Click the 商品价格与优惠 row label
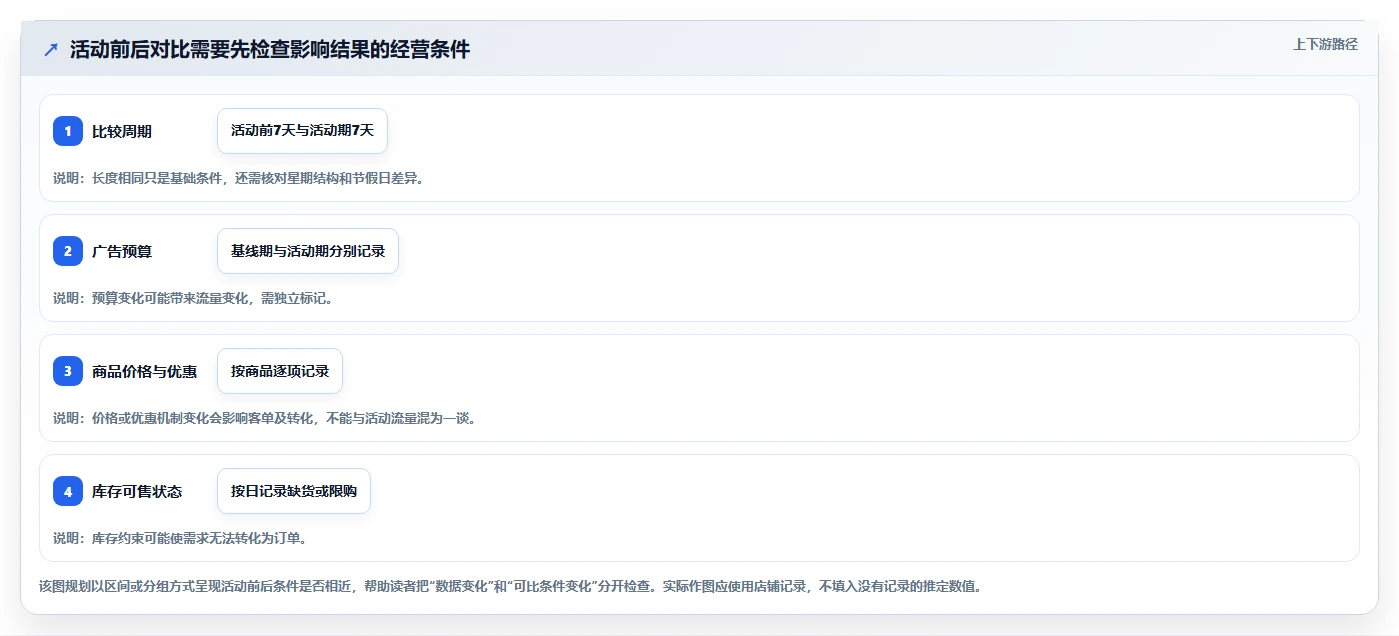 pyautogui.click(x=144, y=371)
